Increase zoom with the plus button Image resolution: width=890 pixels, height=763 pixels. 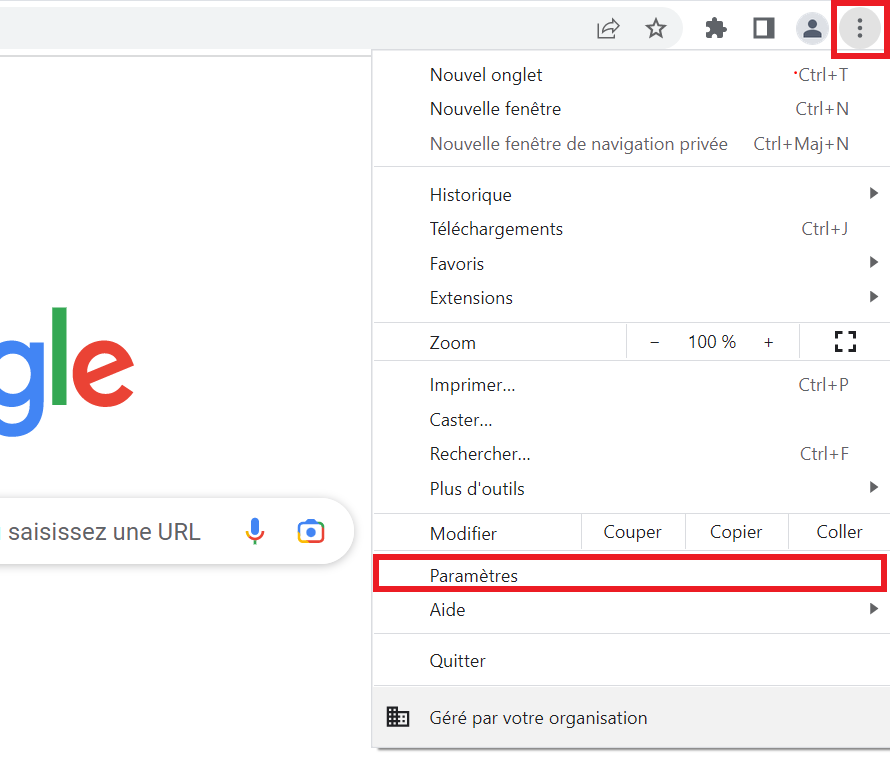[768, 342]
